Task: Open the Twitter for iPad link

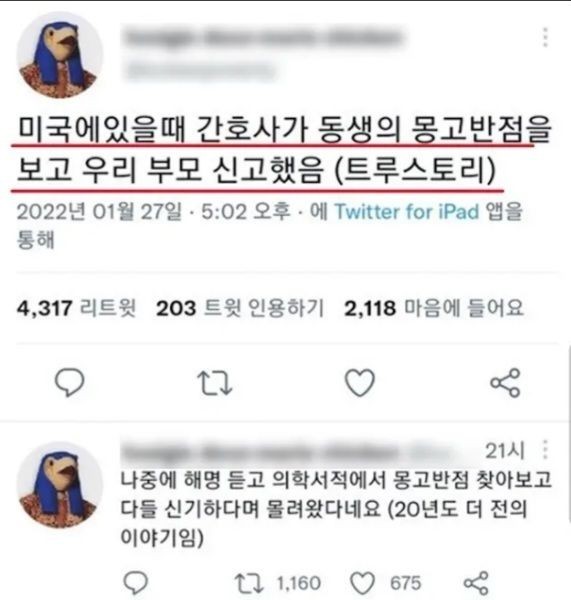Action: point(407,212)
